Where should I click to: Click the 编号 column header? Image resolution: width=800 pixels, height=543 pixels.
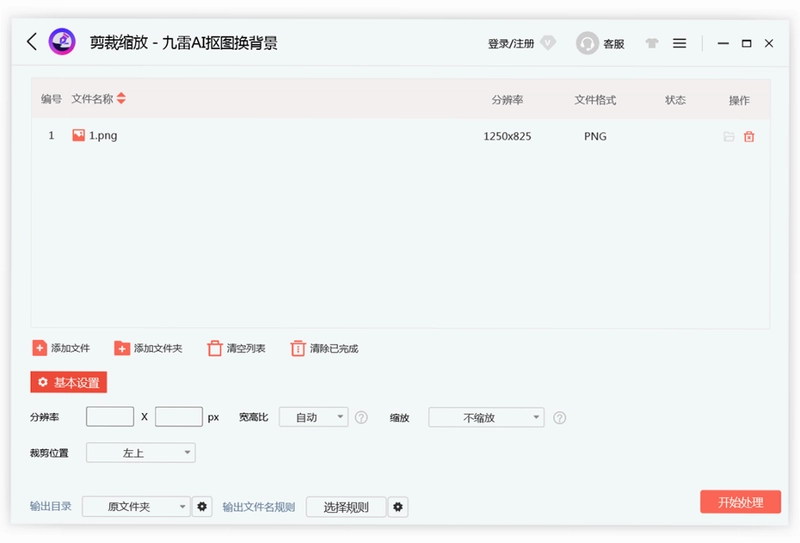[x=51, y=99]
